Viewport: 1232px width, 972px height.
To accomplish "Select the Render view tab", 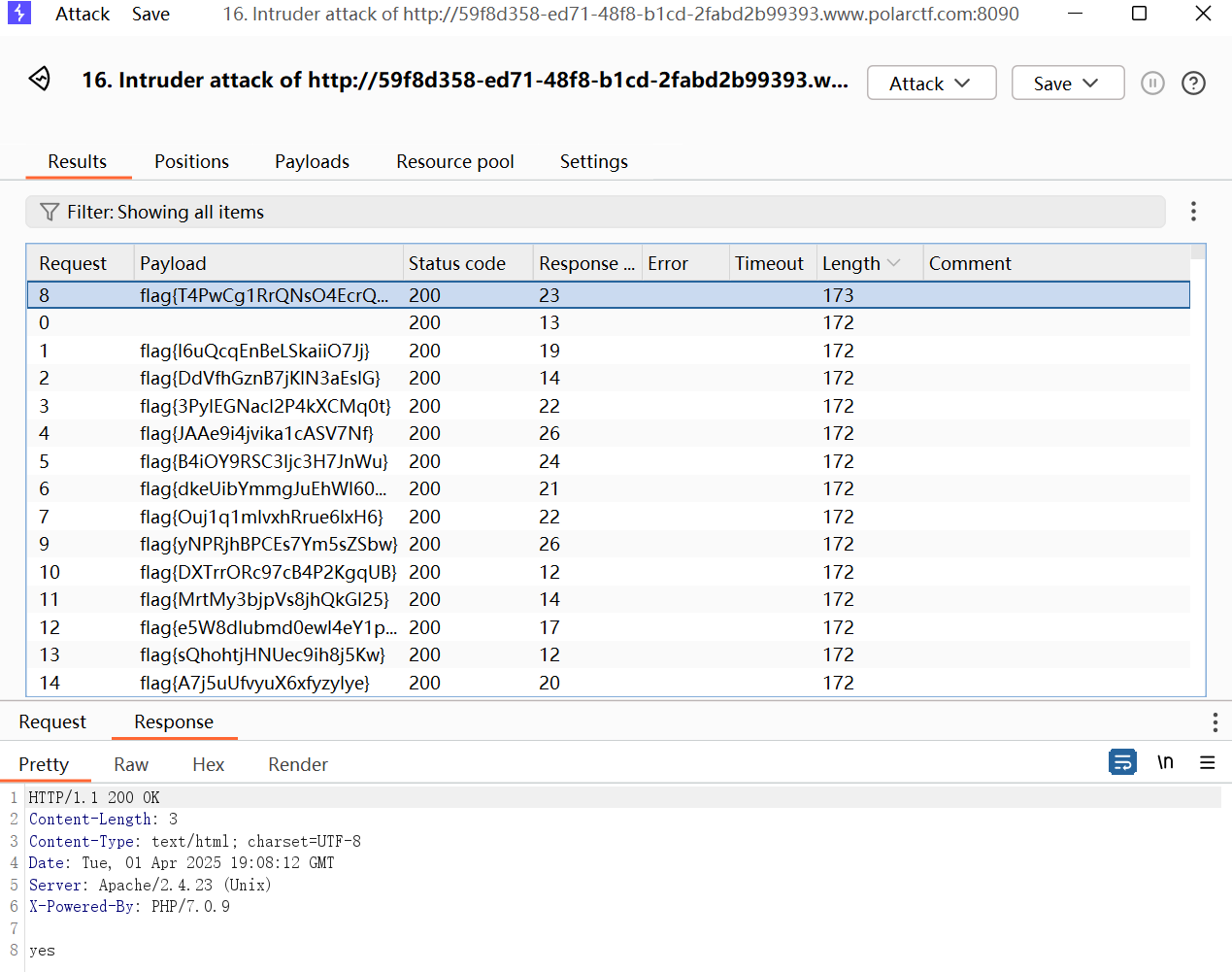I will [x=297, y=764].
